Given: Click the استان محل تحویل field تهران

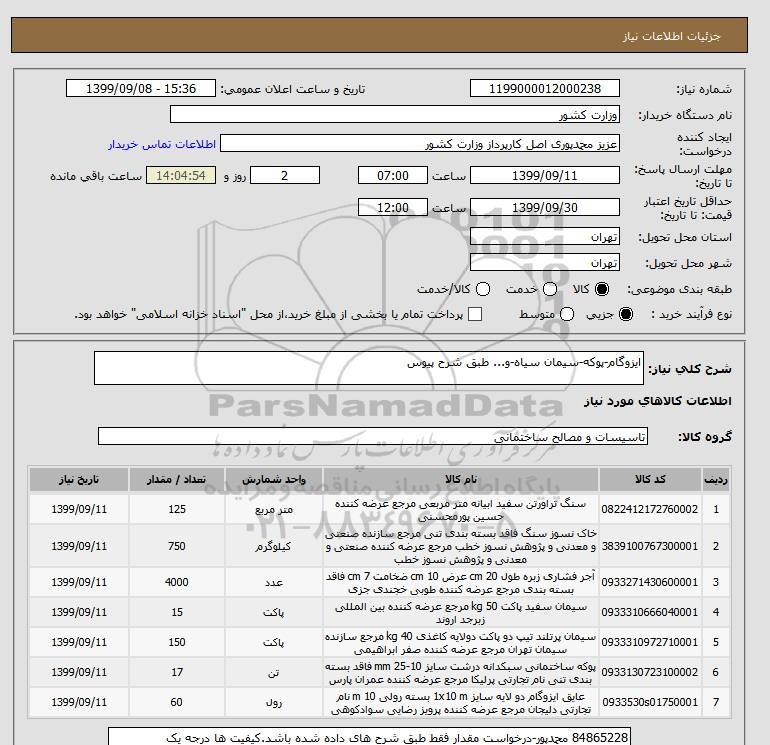Looking at the screenshot, I should point(545,237).
